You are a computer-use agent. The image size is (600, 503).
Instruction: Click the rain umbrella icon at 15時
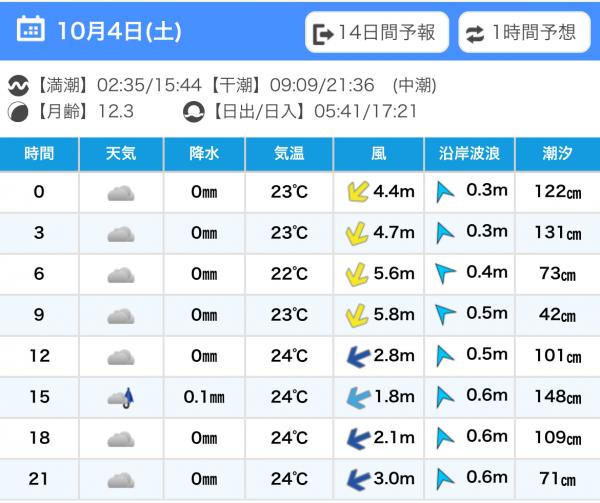[x=121, y=398]
